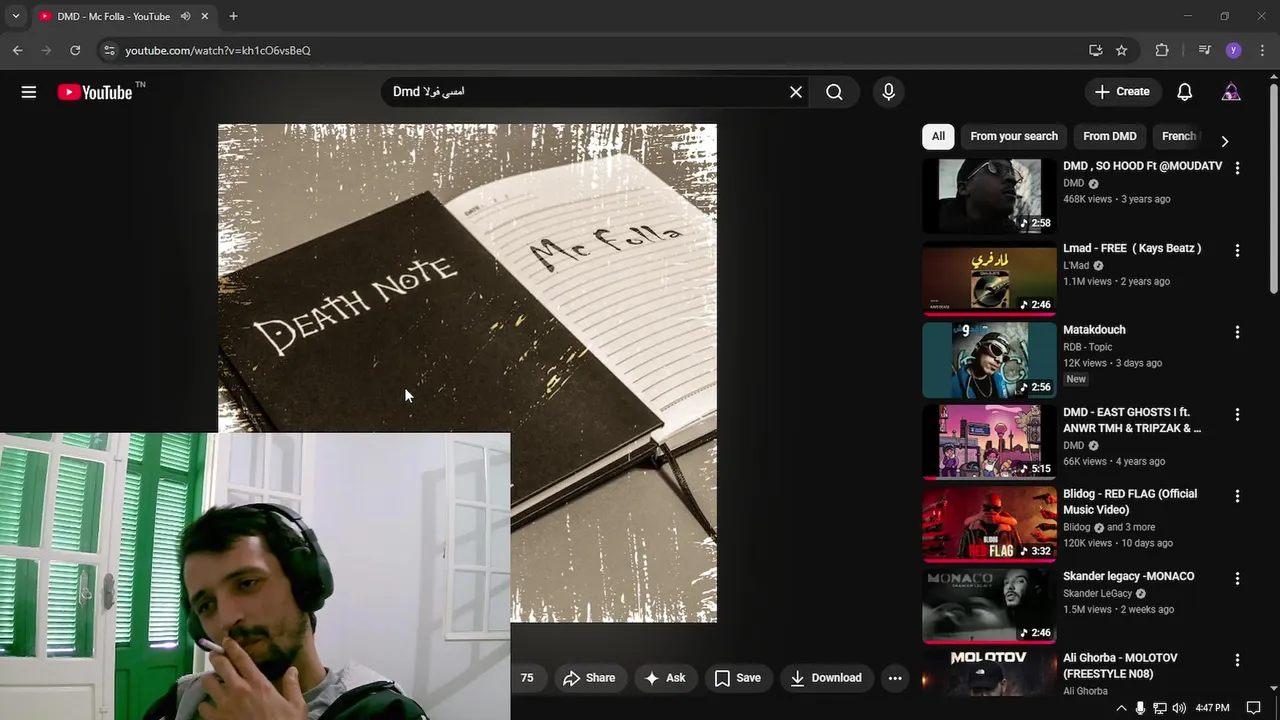
Task: Open options for Matakdouch video
Action: (1237, 332)
